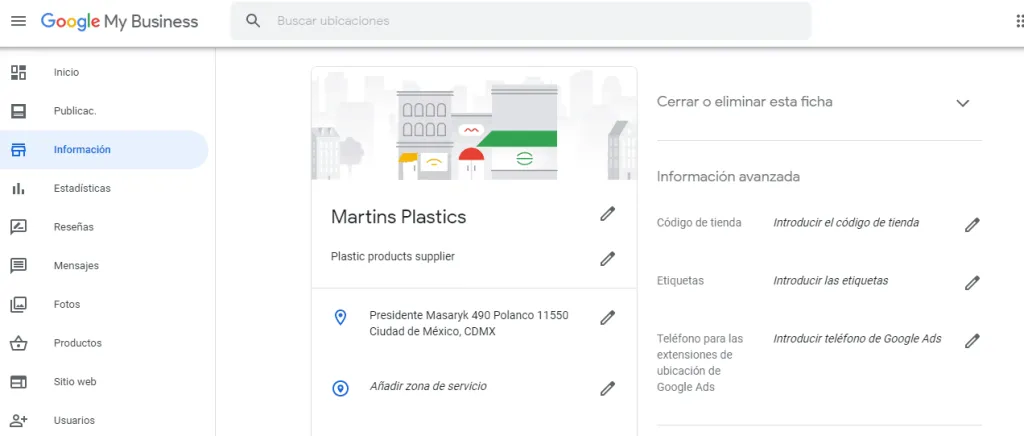Edit the Añadir zona de servicio entry

coord(607,389)
